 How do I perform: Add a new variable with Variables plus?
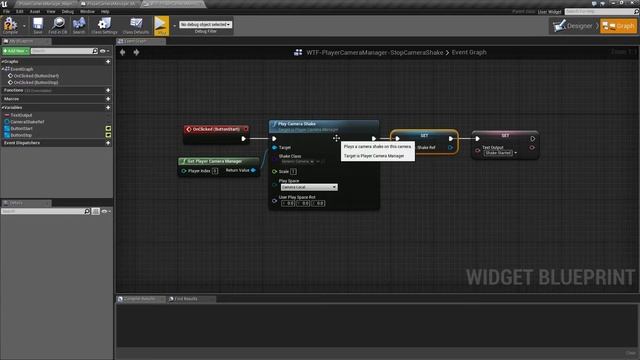point(108,108)
